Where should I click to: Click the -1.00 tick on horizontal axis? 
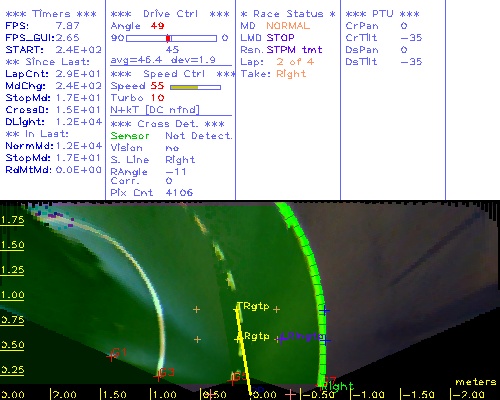click(x=367, y=395)
